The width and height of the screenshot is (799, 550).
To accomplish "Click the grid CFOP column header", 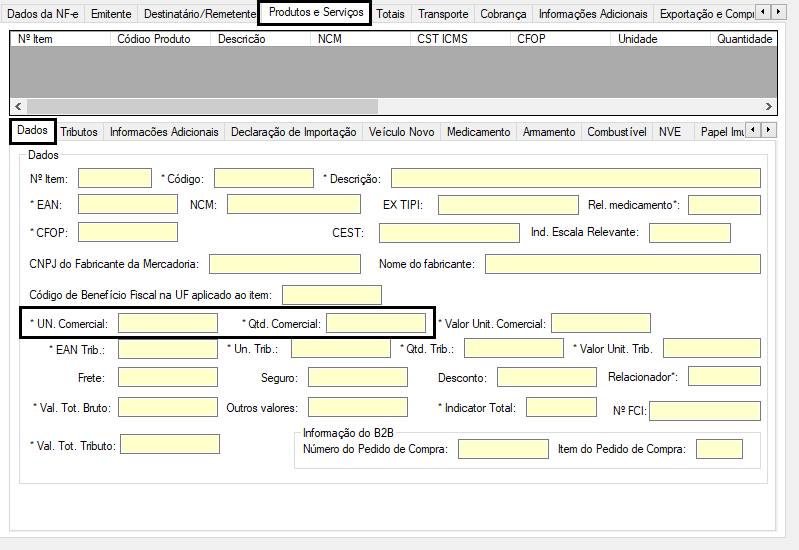I will pos(560,39).
